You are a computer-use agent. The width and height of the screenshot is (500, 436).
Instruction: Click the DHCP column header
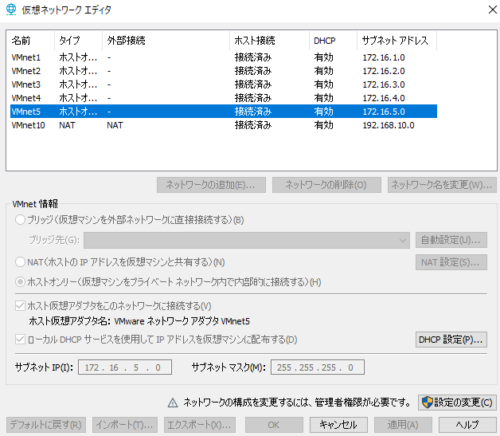pos(333,41)
